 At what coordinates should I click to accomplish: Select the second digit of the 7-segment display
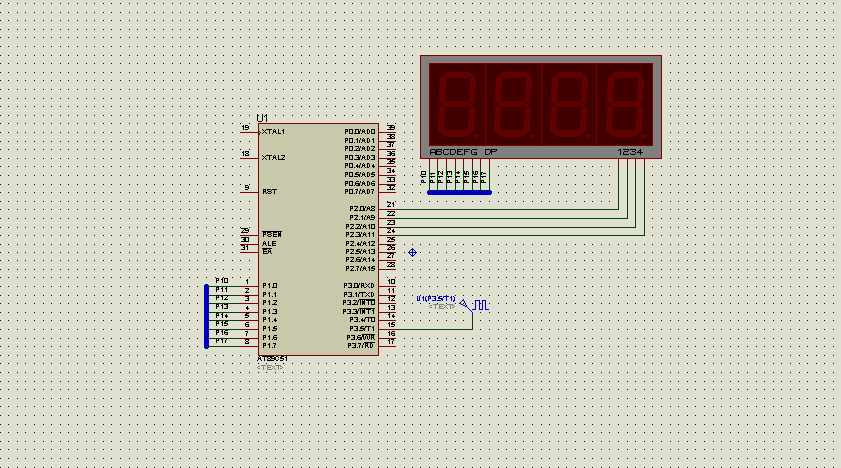coord(513,105)
